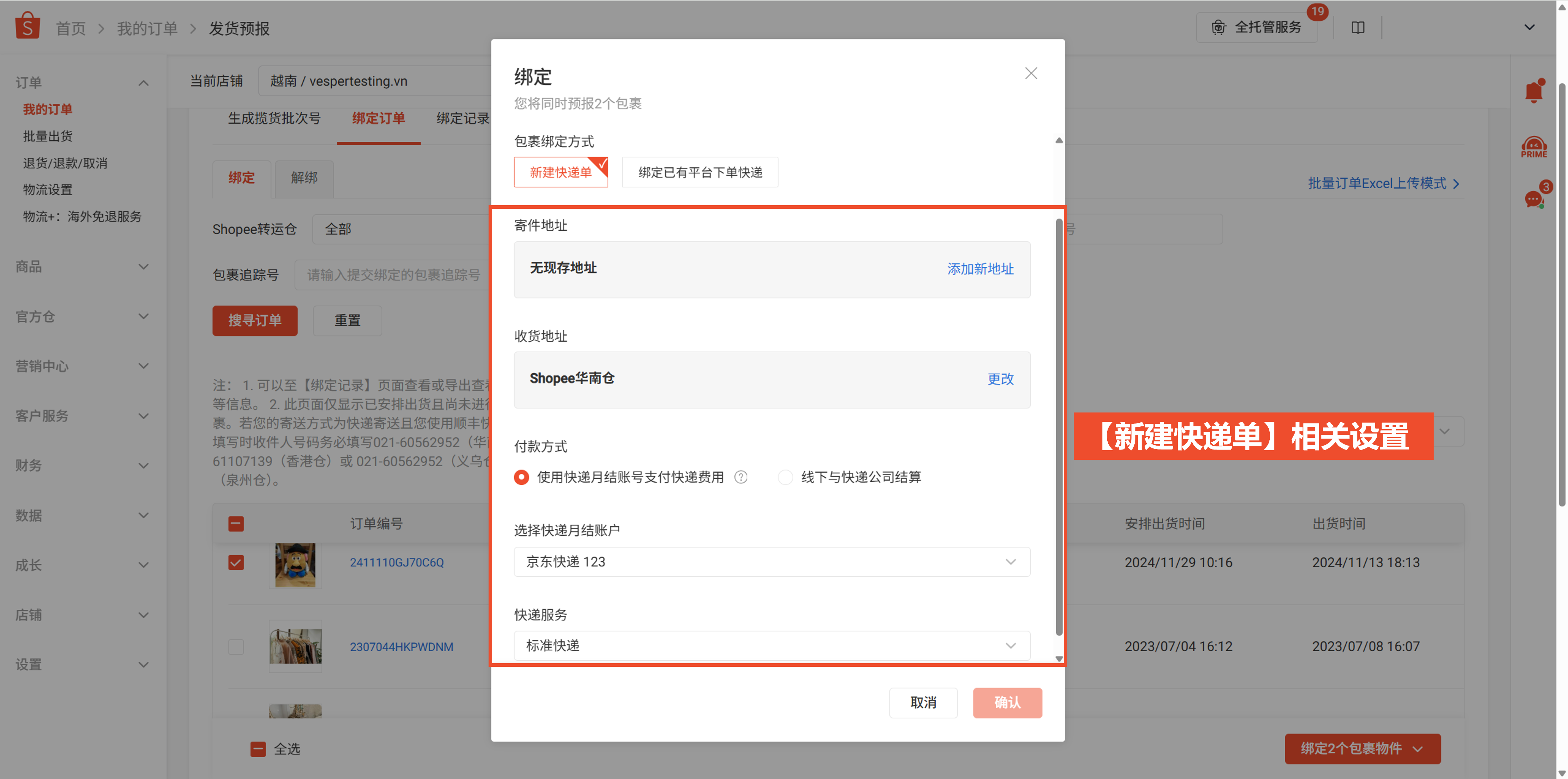Screen dimensions: 1568x779
Task: Expand the 店铺 sidebar section
Action: [x=144, y=615]
